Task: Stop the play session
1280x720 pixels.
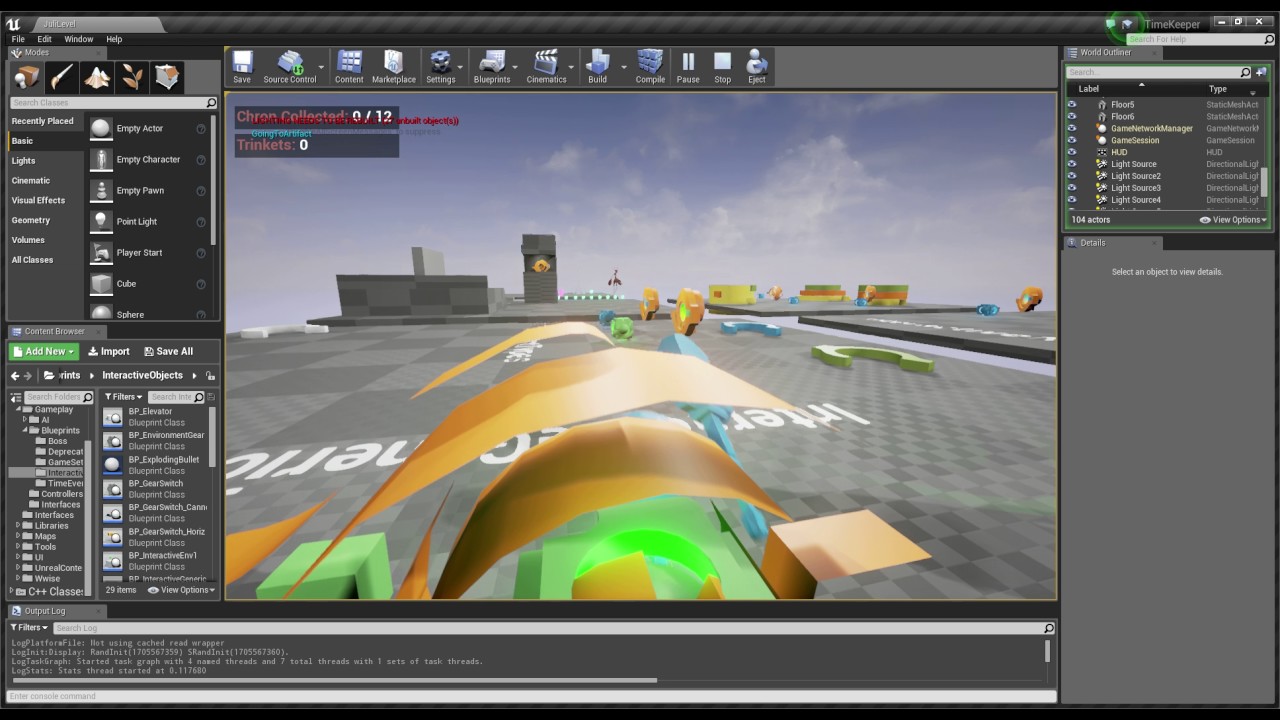Action: (722, 67)
